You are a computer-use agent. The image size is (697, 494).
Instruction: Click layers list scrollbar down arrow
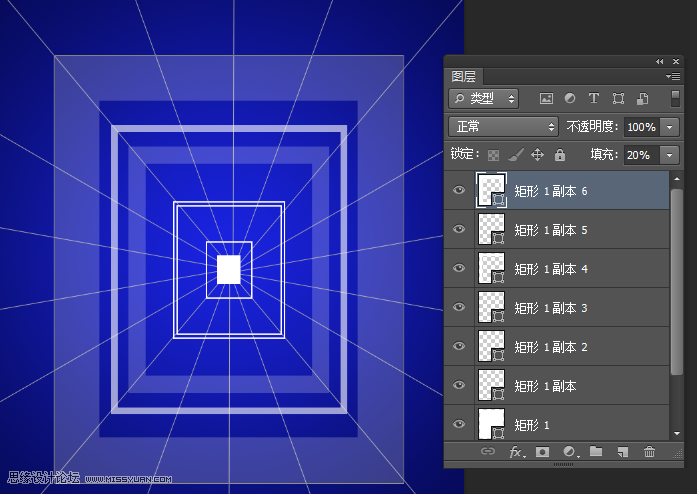677,433
